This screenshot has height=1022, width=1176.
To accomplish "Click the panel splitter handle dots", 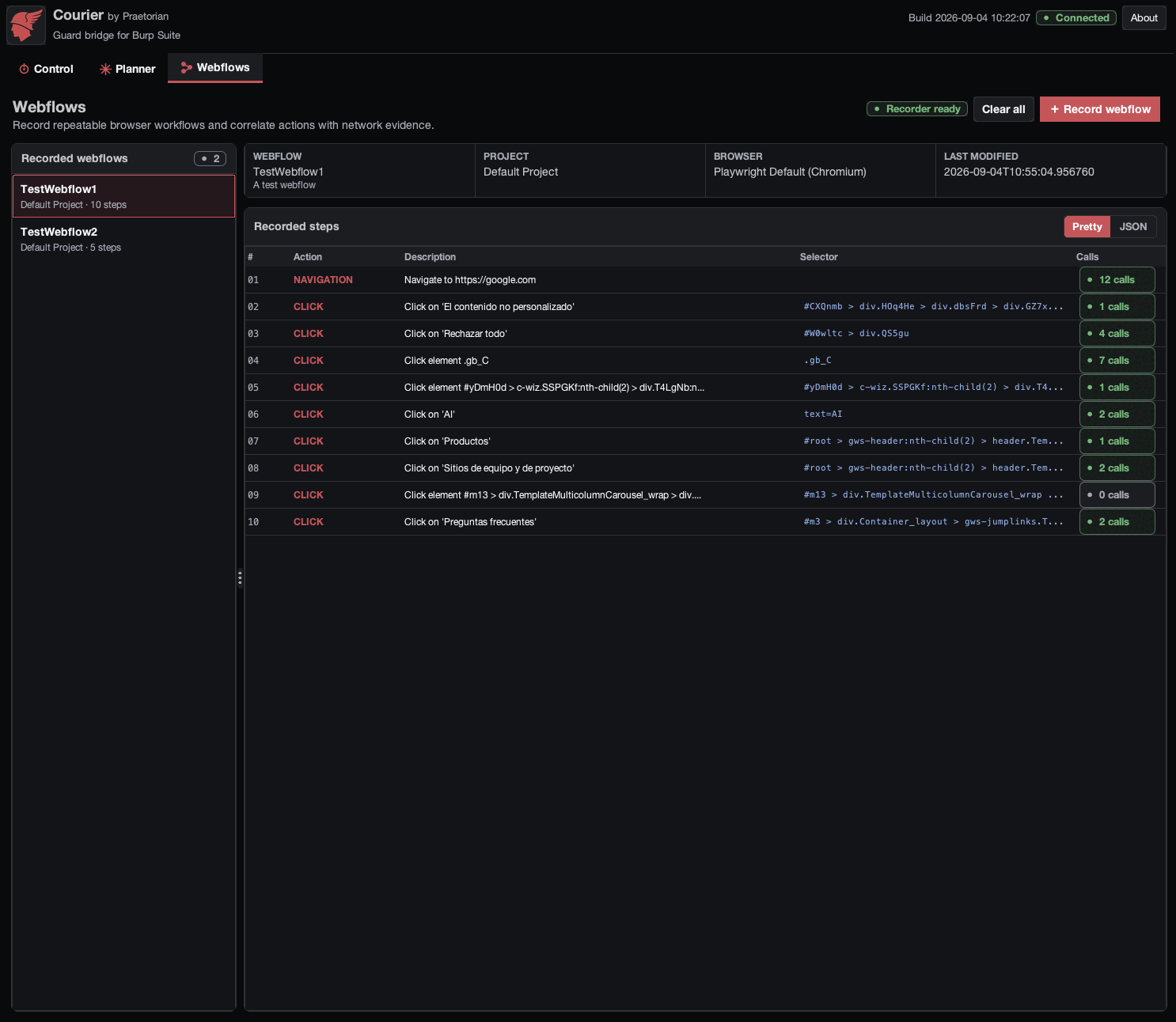I will [240, 579].
